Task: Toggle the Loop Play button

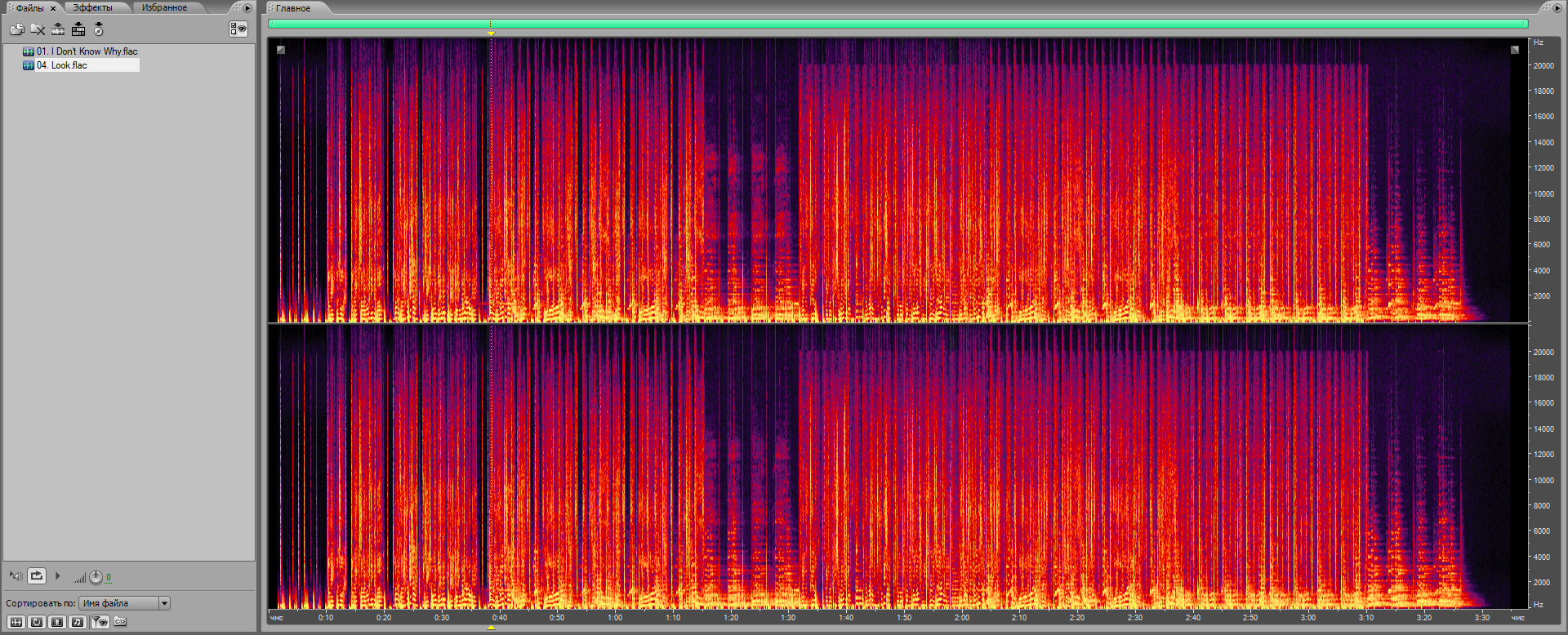Action: tap(37, 576)
